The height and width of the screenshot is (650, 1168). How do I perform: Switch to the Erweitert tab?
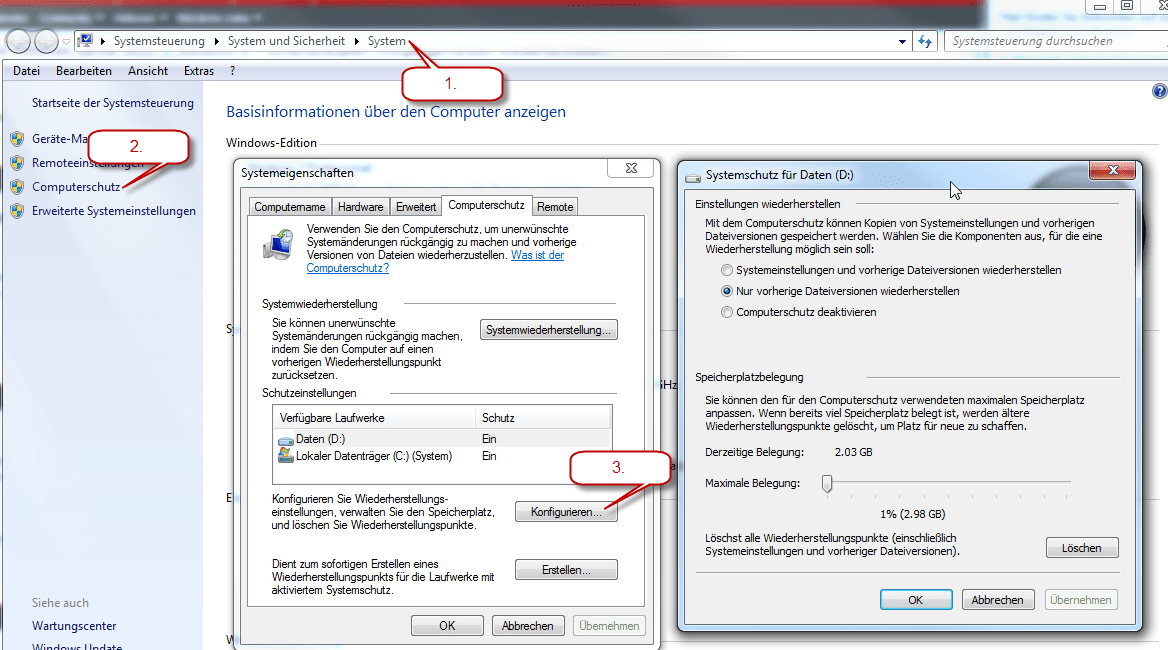click(x=416, y=207)
